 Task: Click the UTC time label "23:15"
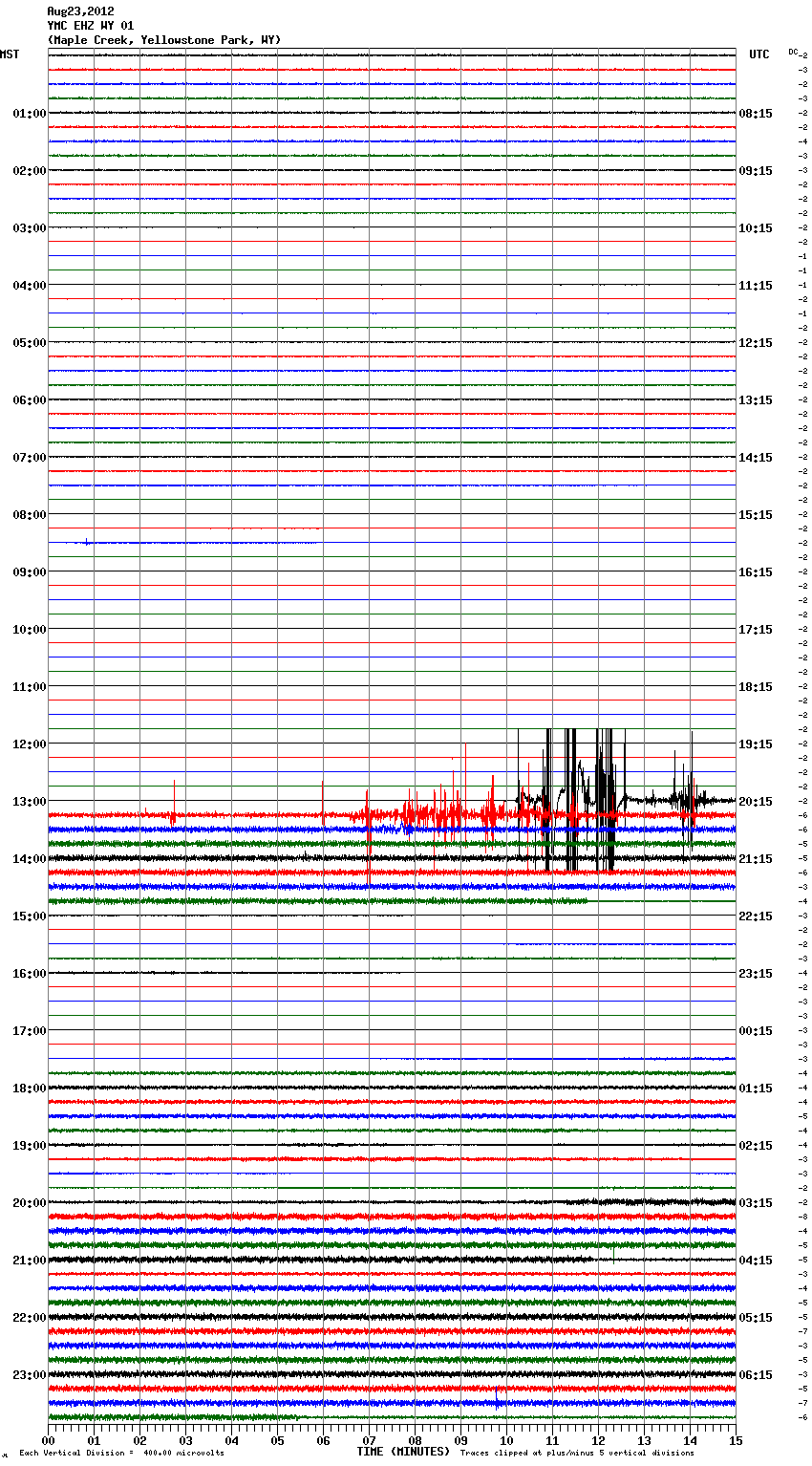click(756, 974)
